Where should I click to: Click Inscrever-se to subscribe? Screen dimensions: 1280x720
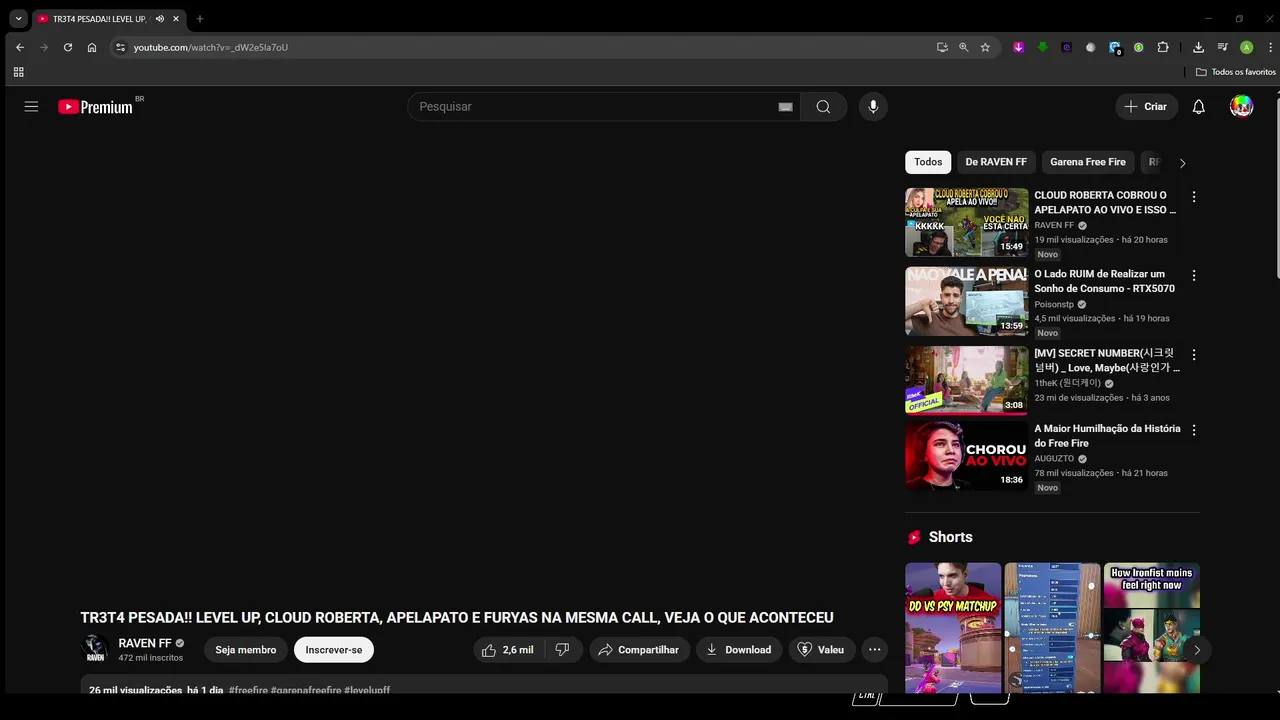click(x=334, y=650)
